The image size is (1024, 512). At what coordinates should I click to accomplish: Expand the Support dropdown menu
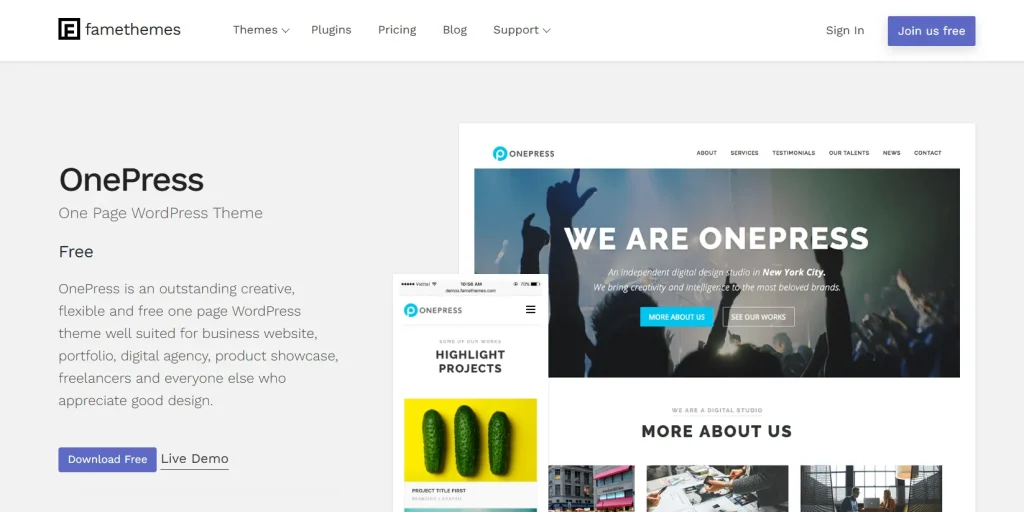(x=521, y=30)
